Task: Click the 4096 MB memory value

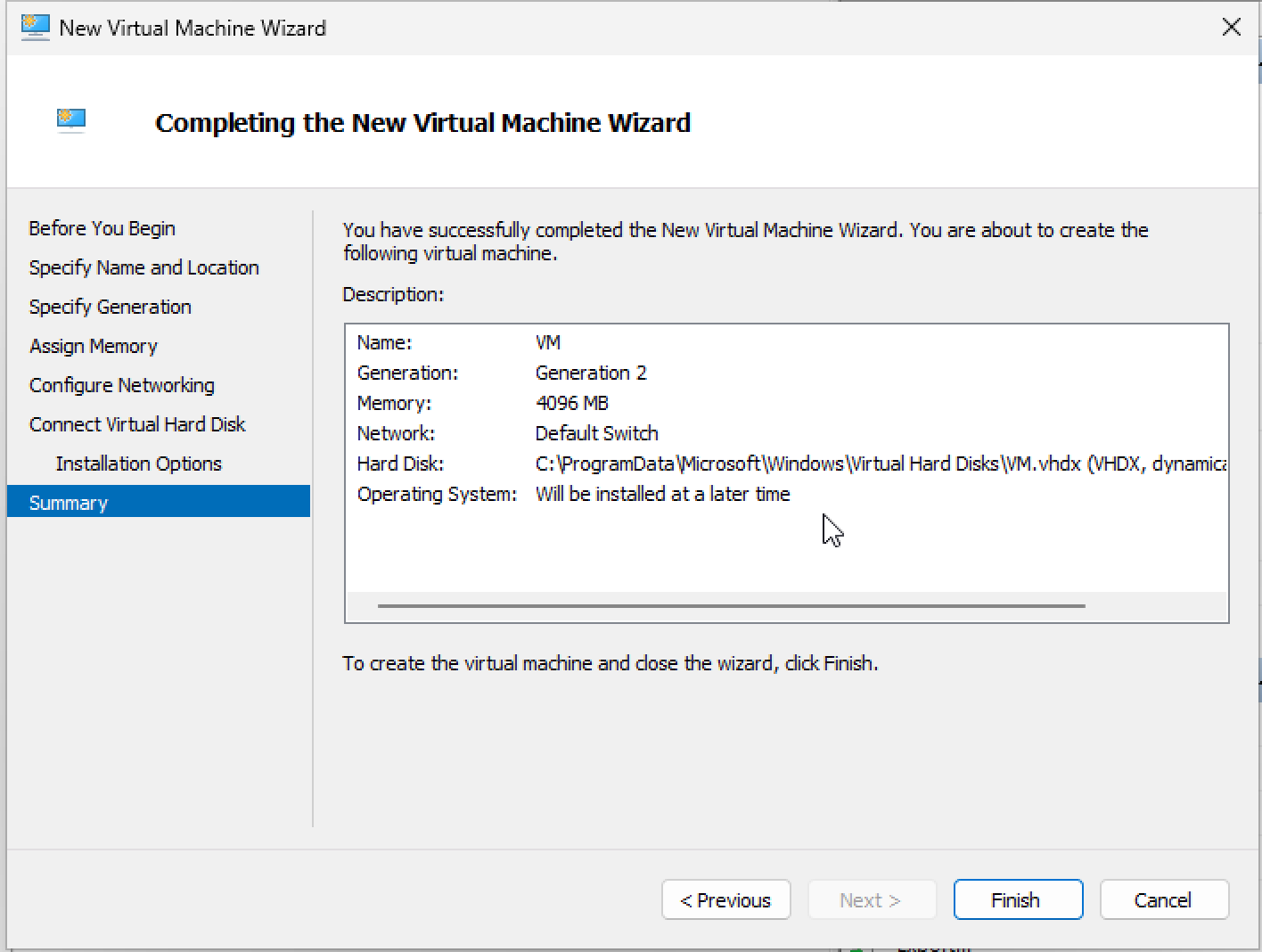Action: pyautogui.click(x=571, y=403)
